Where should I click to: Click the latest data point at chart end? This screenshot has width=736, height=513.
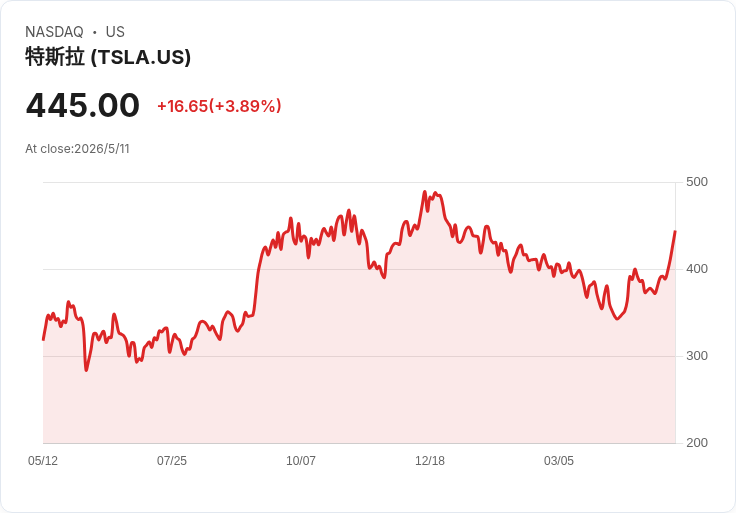(675, 231)
